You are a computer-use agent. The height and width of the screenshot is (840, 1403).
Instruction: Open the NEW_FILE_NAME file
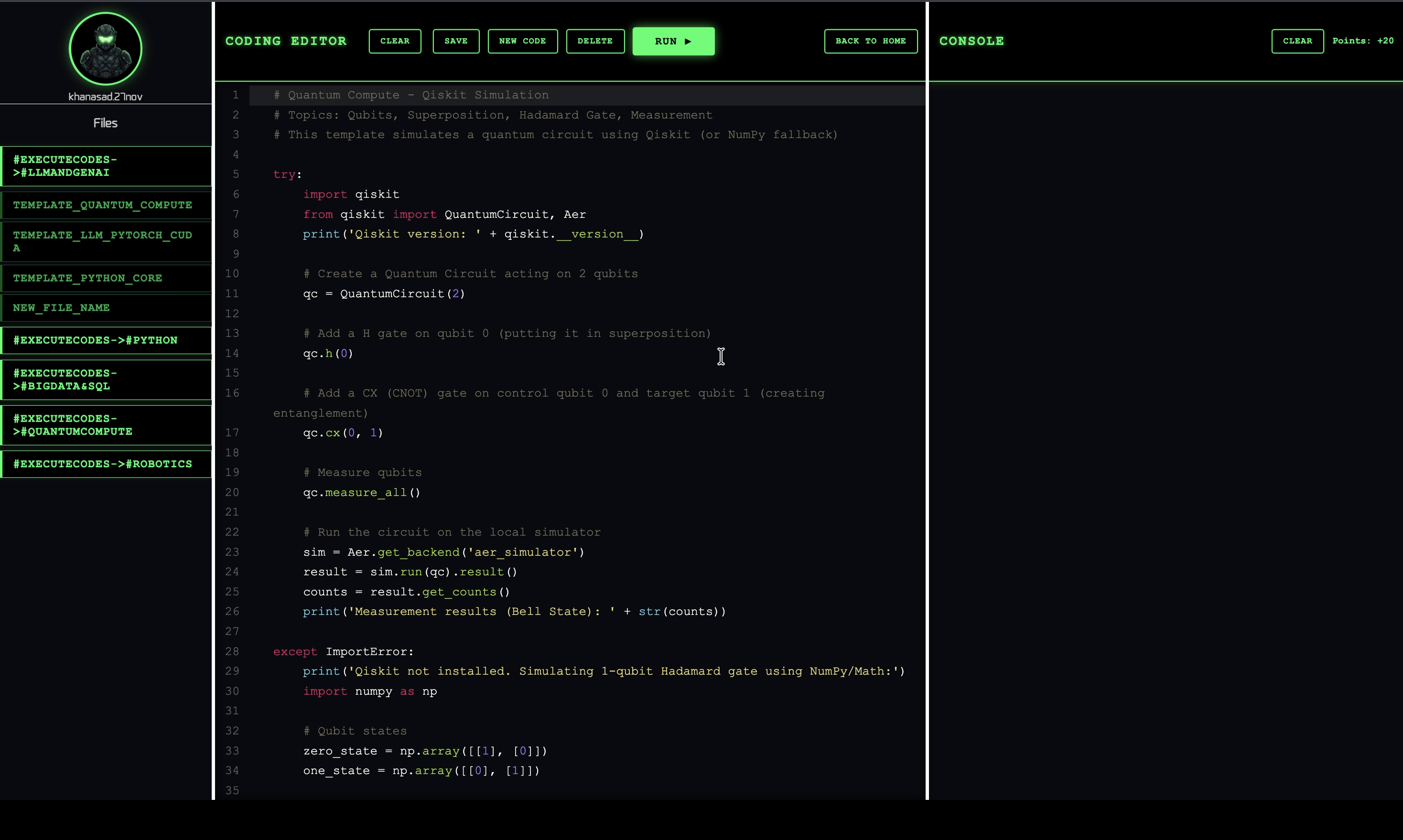107,308
